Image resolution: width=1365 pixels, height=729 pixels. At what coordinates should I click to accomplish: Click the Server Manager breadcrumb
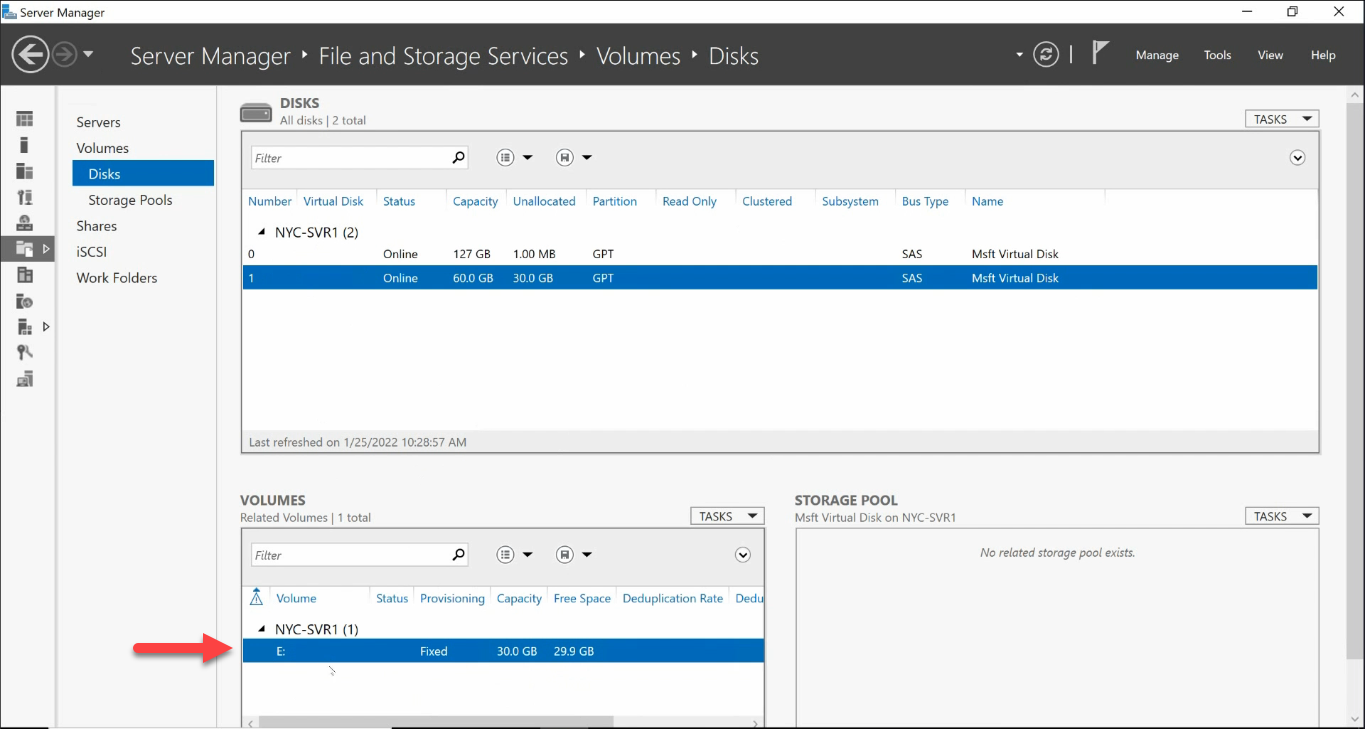tap(210, 56)
